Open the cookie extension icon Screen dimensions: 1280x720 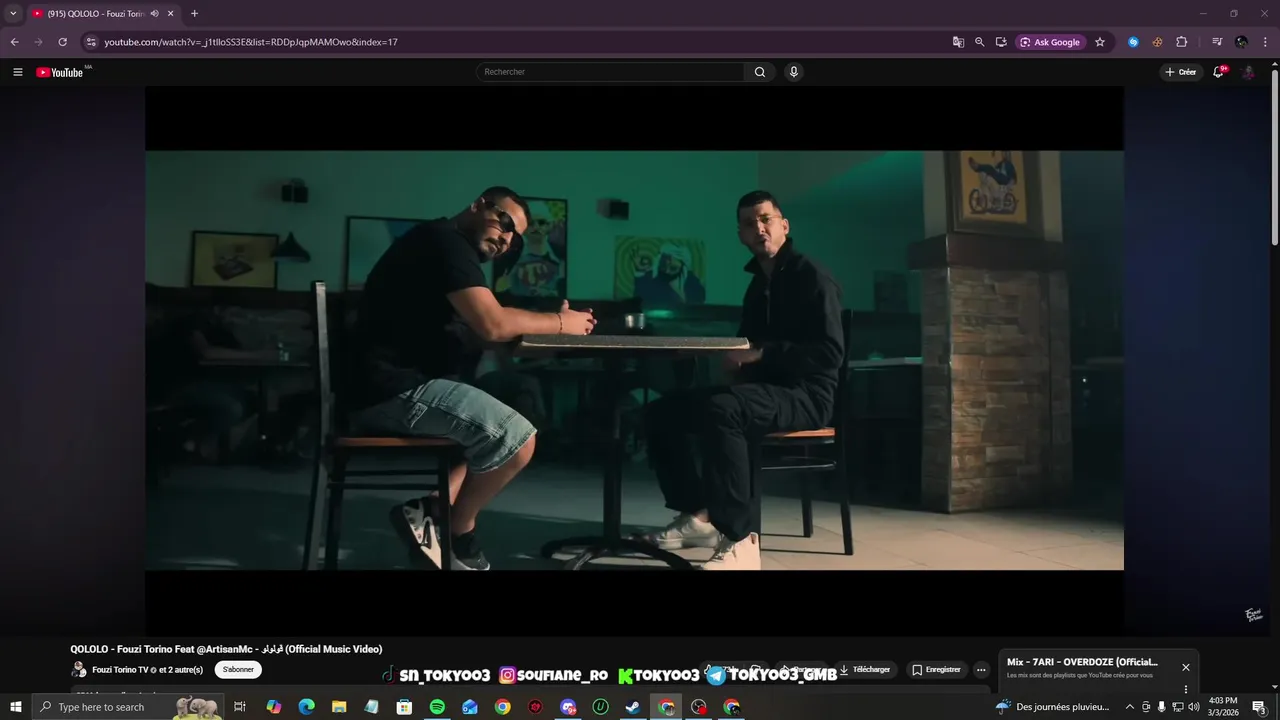[x=1157, y=42]
